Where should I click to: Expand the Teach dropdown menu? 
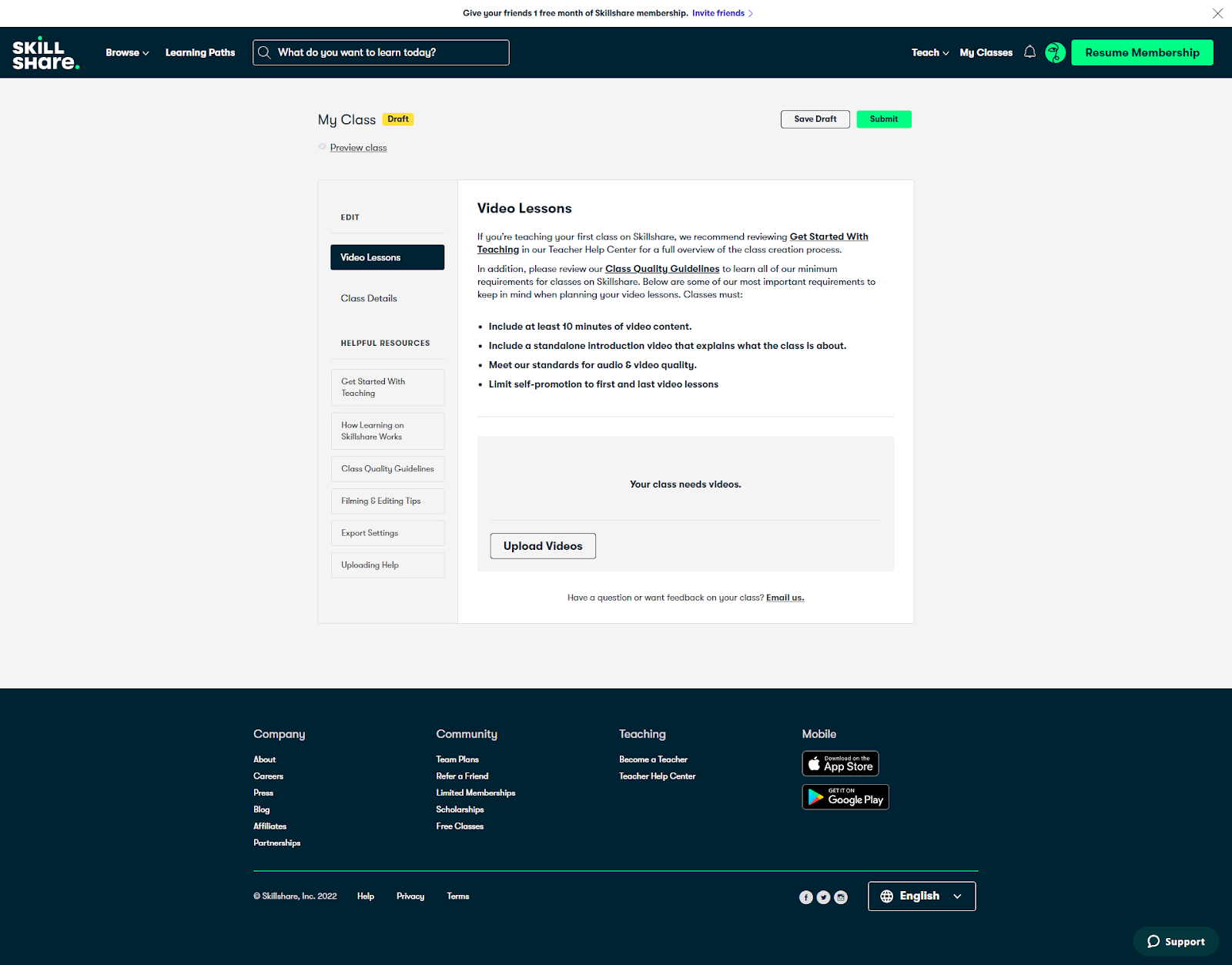click(930, 52)
